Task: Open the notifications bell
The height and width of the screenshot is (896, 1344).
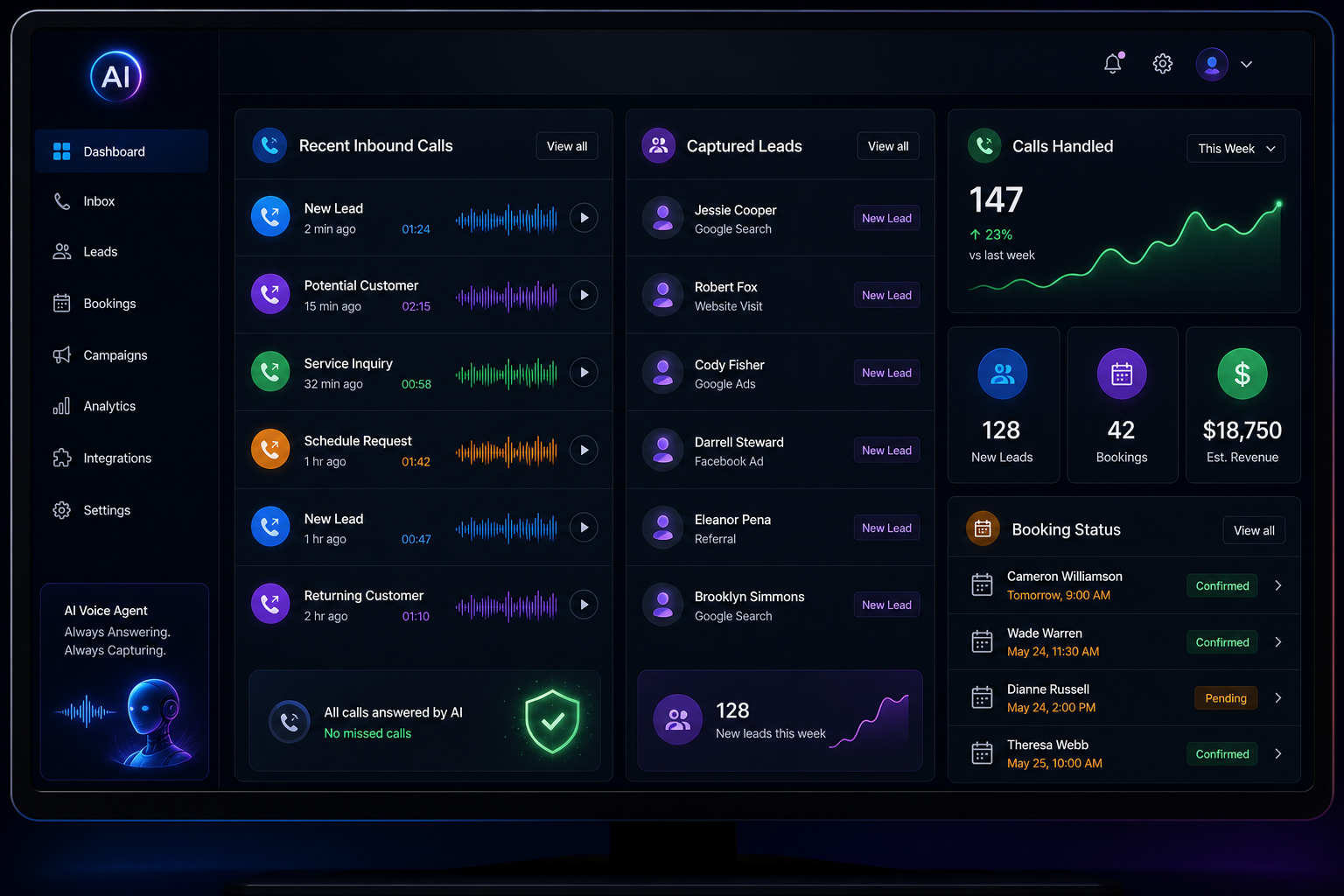Action: pyautogui.click(x=1113, y=63)
